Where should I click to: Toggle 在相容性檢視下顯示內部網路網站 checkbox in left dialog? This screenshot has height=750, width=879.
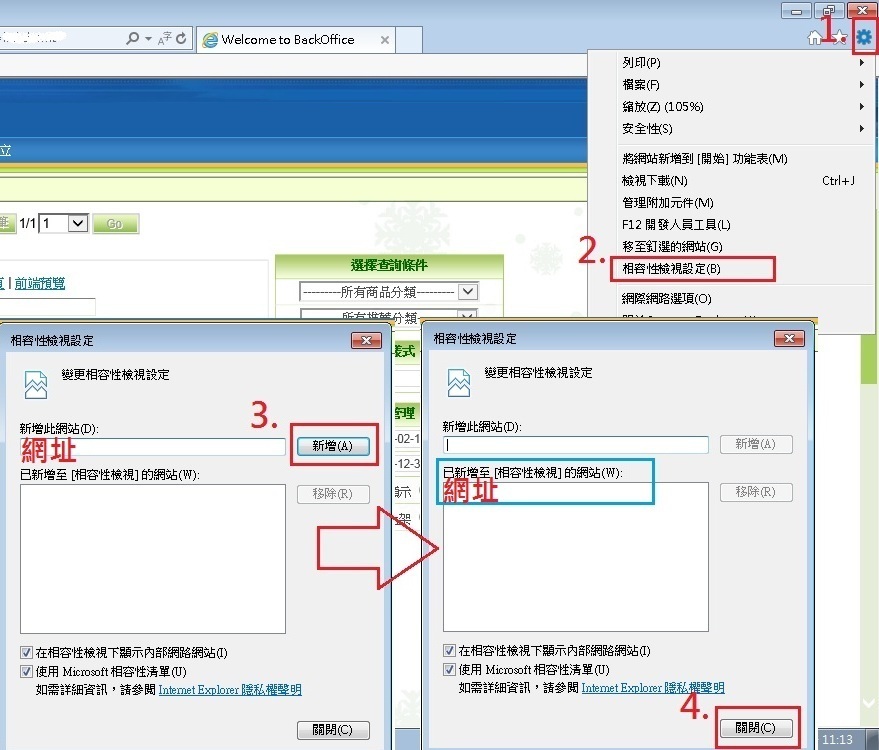(26, 653)
